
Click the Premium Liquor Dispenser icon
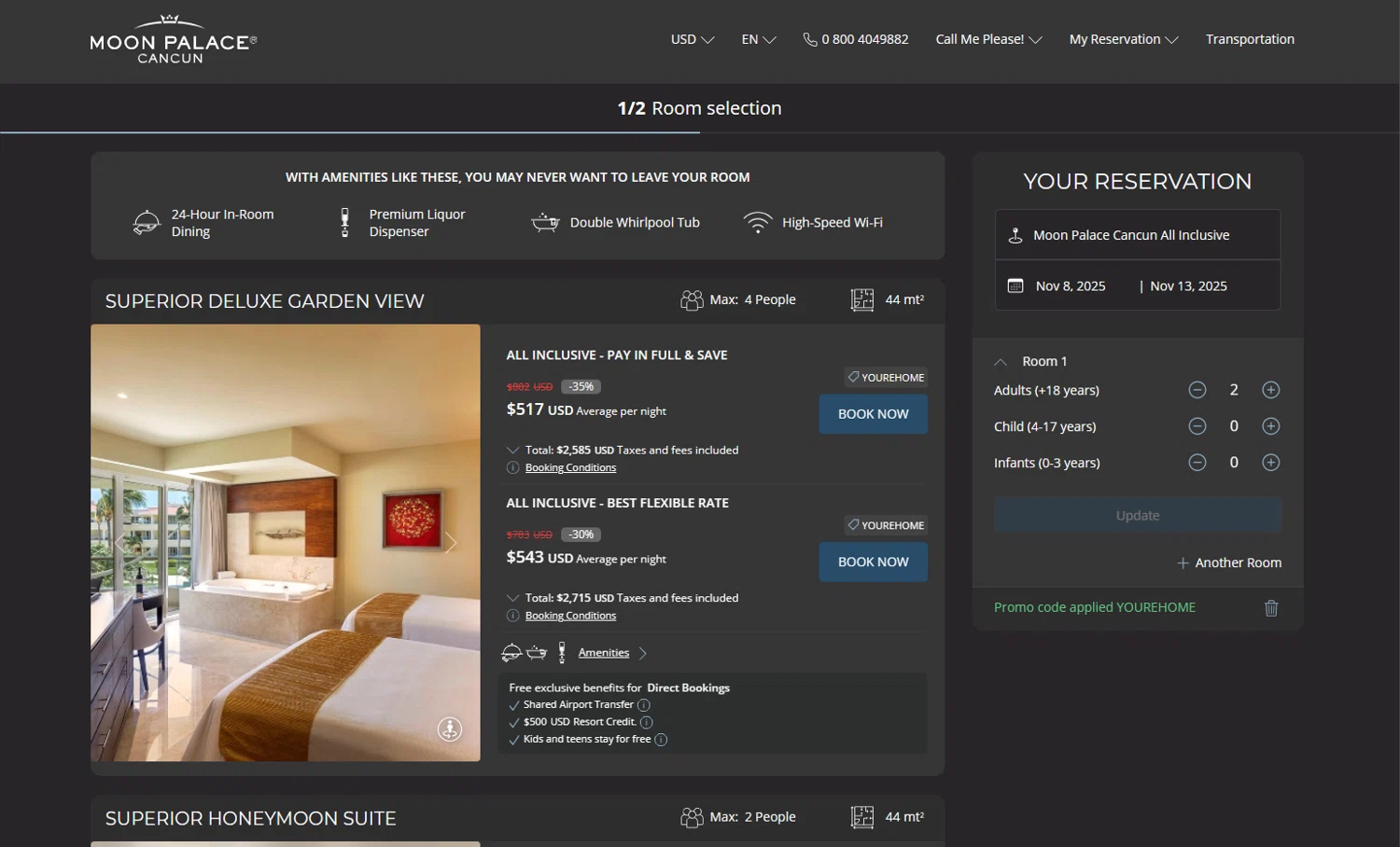tap(344, 223)
